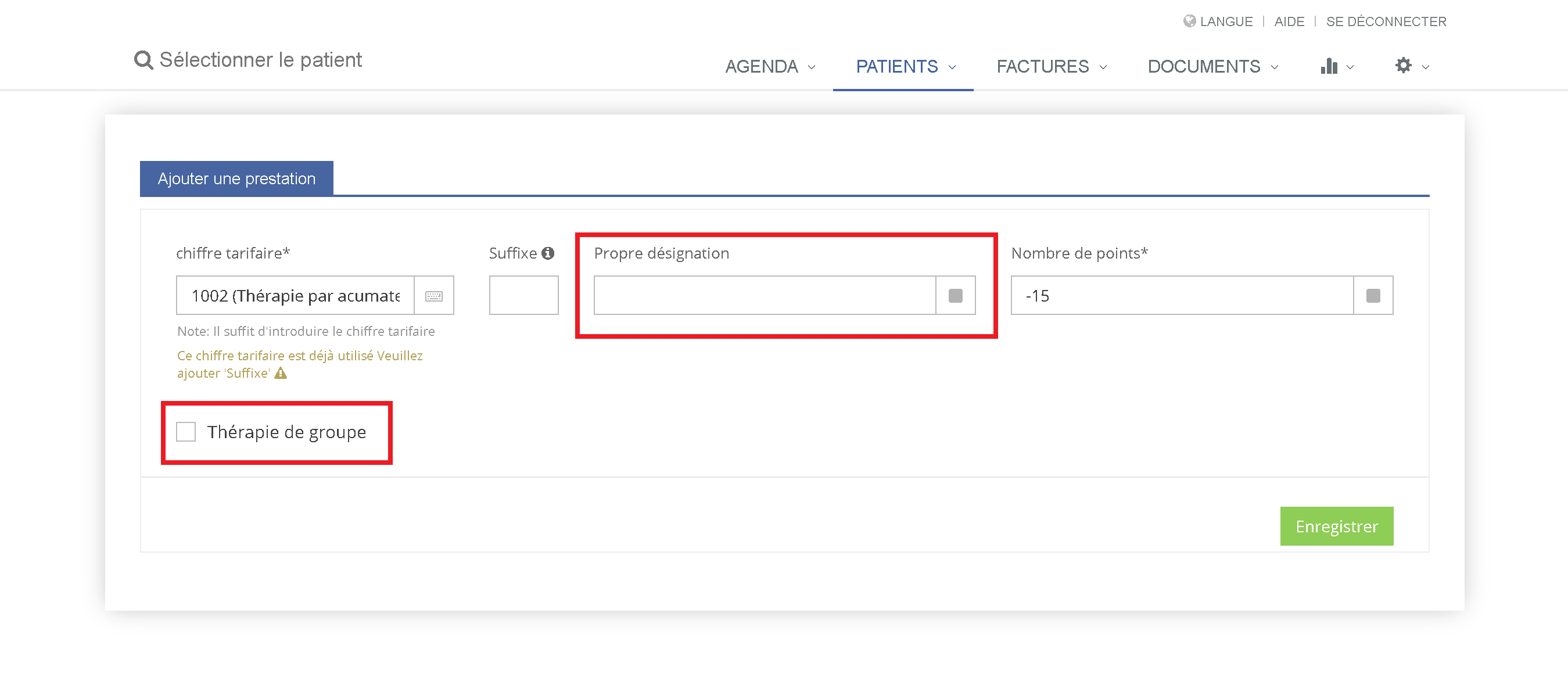
Task: Click the 'Propre désignation' label
Action: (662, 253)
